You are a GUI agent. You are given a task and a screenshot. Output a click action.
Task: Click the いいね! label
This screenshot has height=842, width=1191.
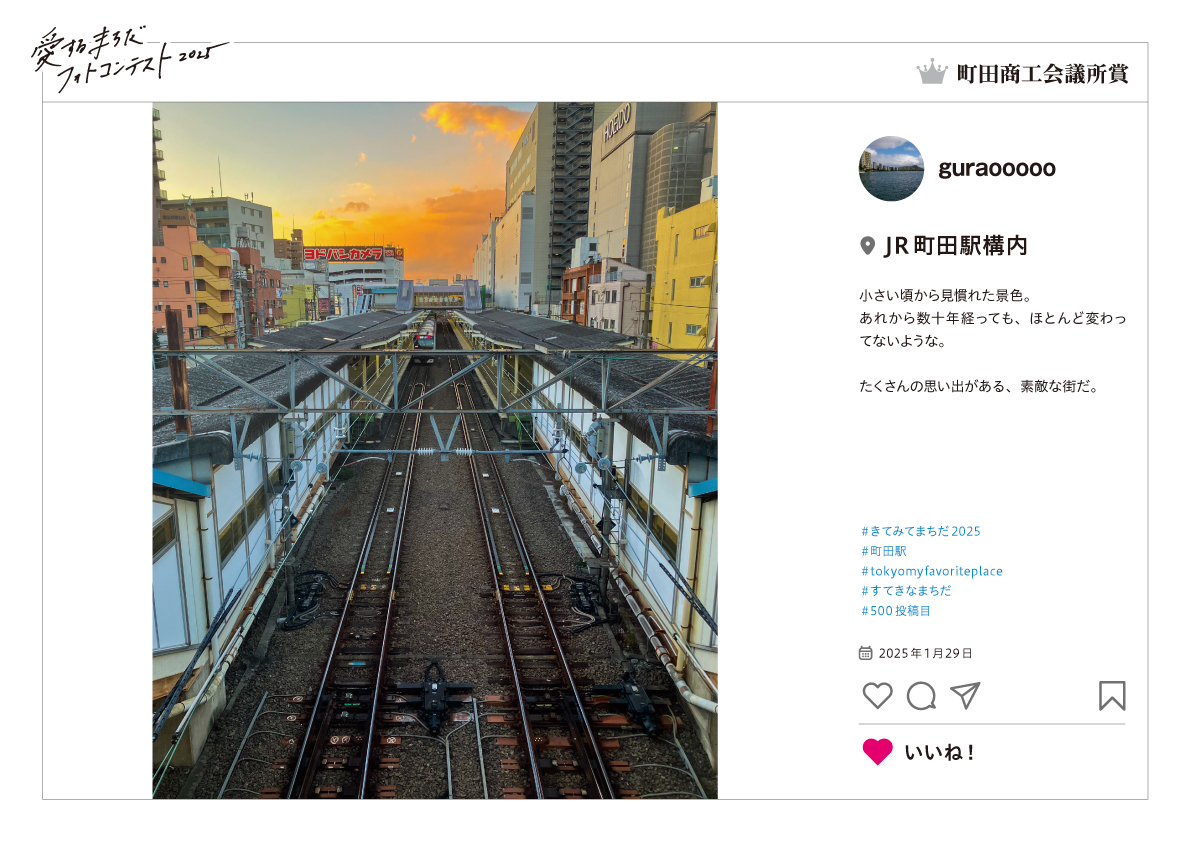pos(940,752)
